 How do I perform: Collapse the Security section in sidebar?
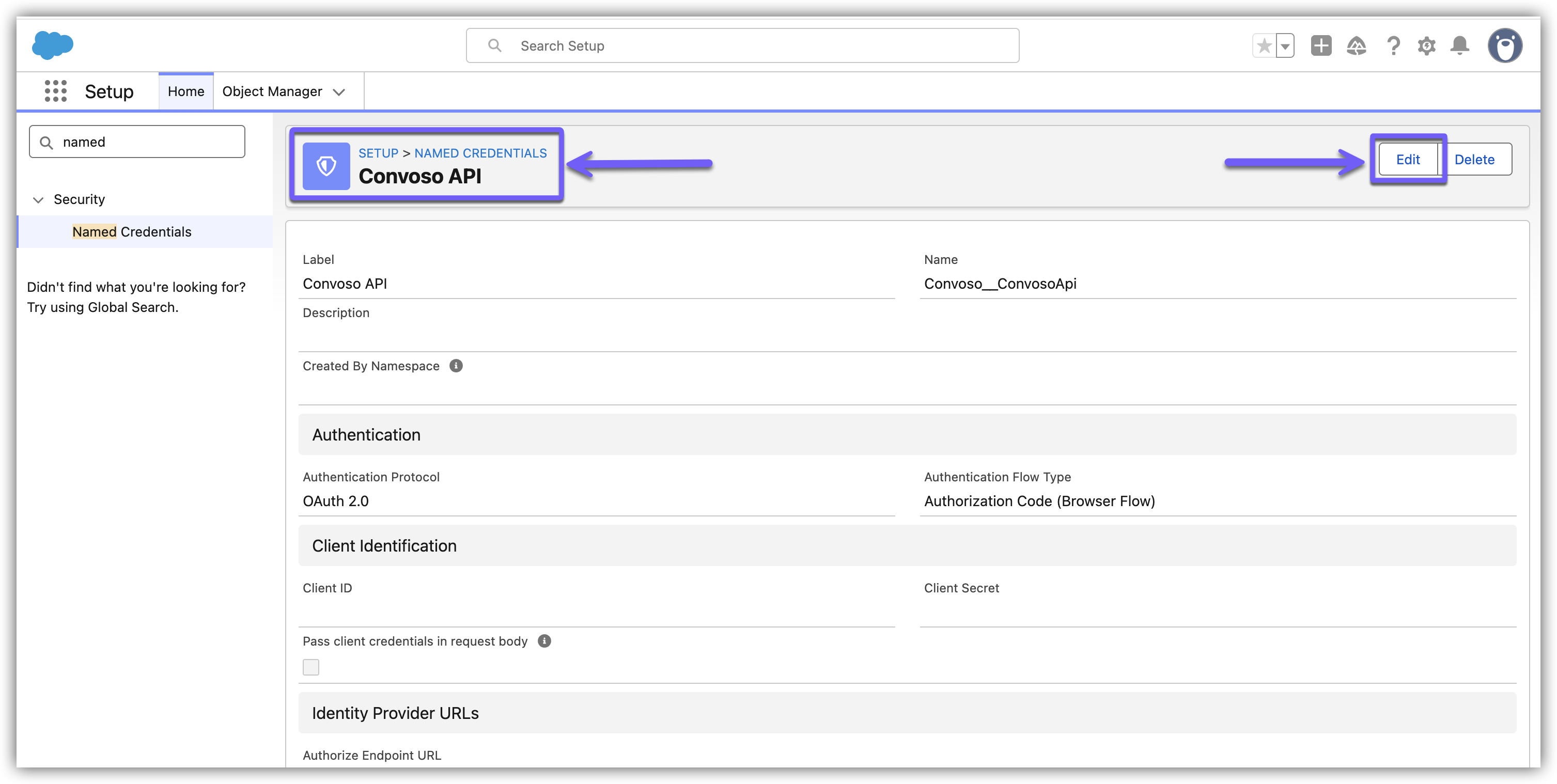pos(38,200)
